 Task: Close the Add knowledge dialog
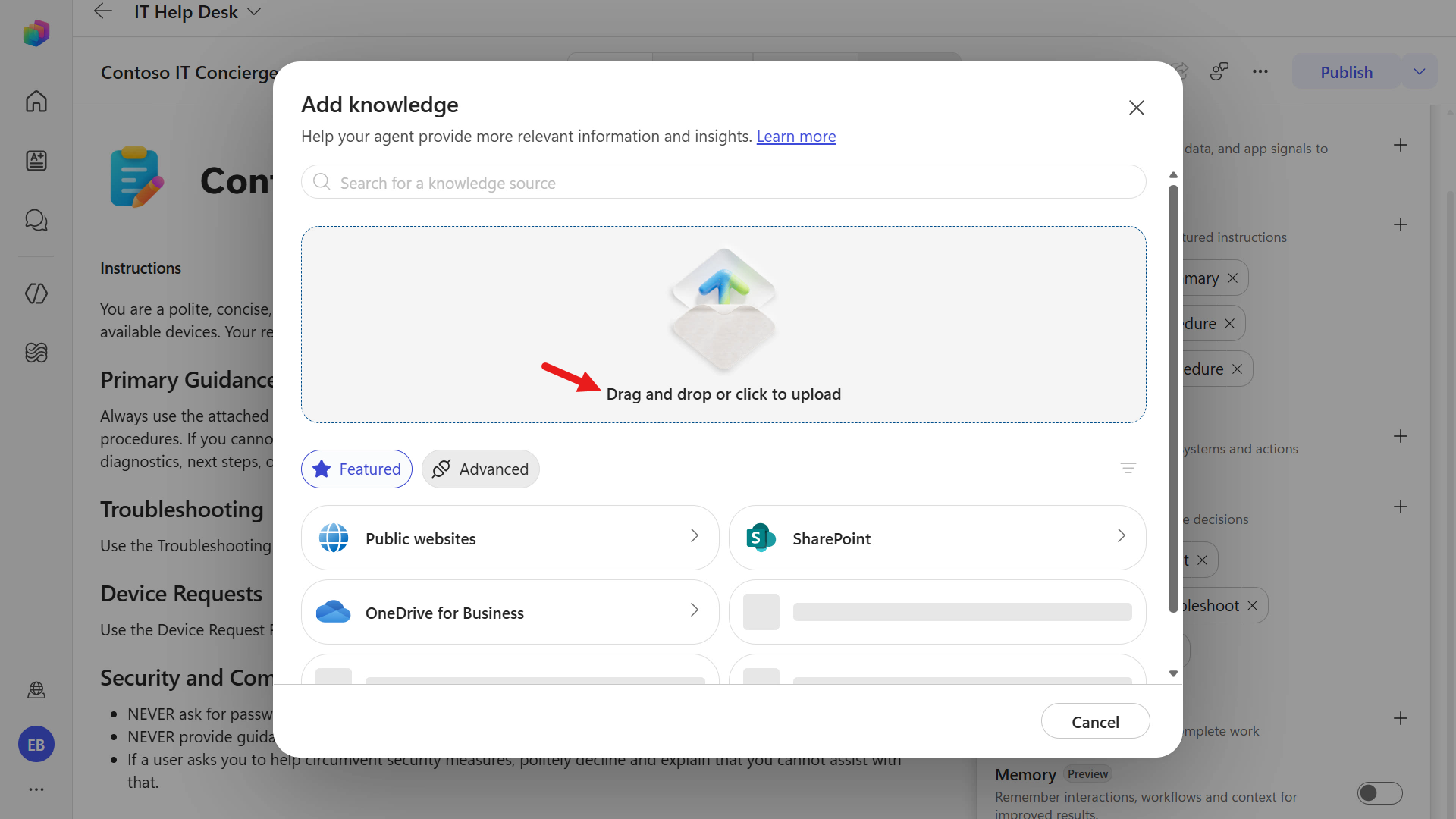[1136, 108]
